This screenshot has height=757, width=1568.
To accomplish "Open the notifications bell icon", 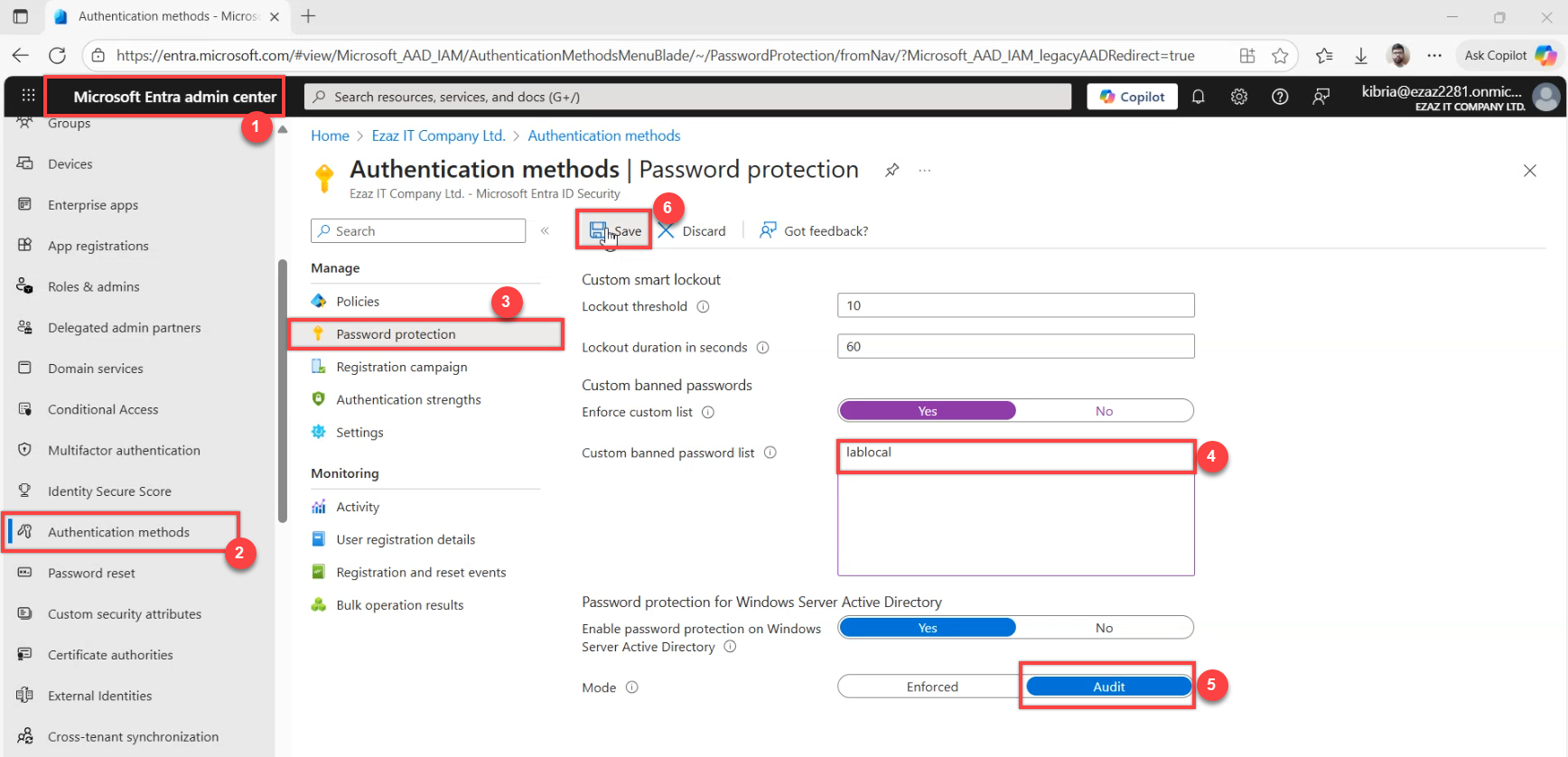I will coord(1198,97).
